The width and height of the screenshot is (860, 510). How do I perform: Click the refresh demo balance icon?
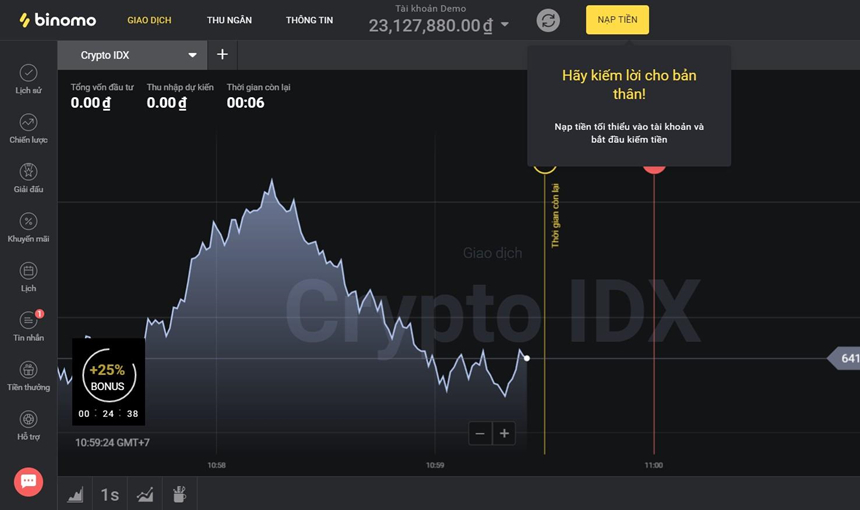point(548,20)
